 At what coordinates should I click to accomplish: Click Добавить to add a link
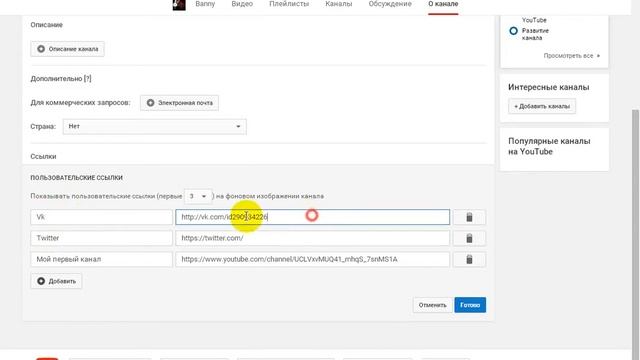tap(56, 281)
